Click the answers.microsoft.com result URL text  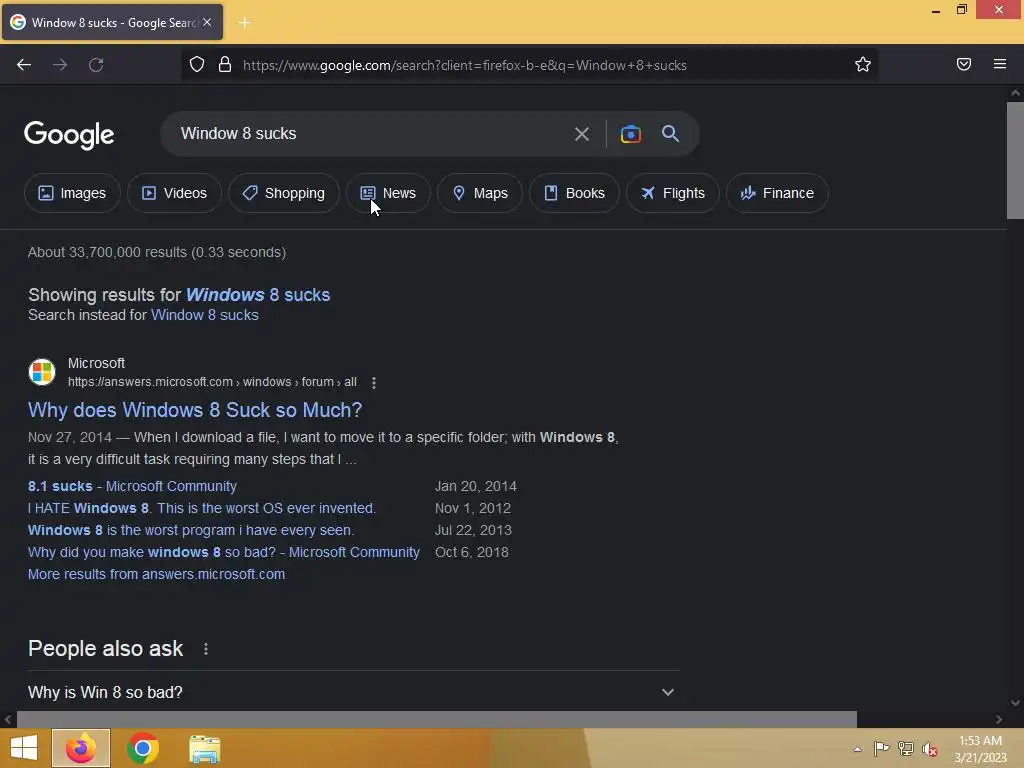212,382
